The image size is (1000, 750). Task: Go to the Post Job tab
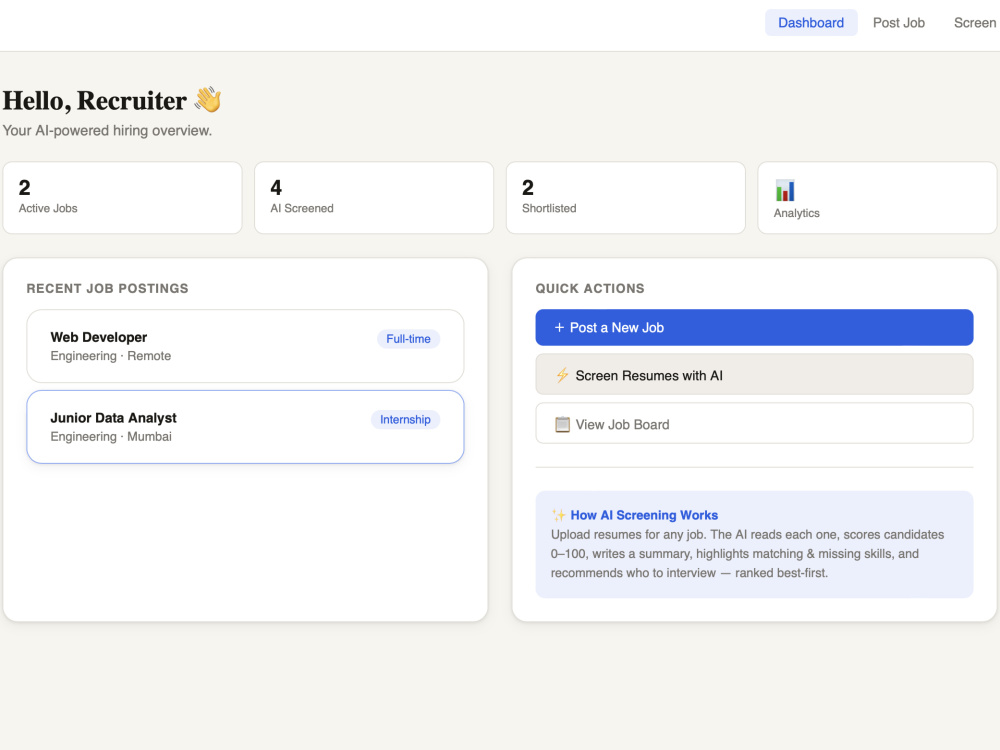tap(899, 23)
